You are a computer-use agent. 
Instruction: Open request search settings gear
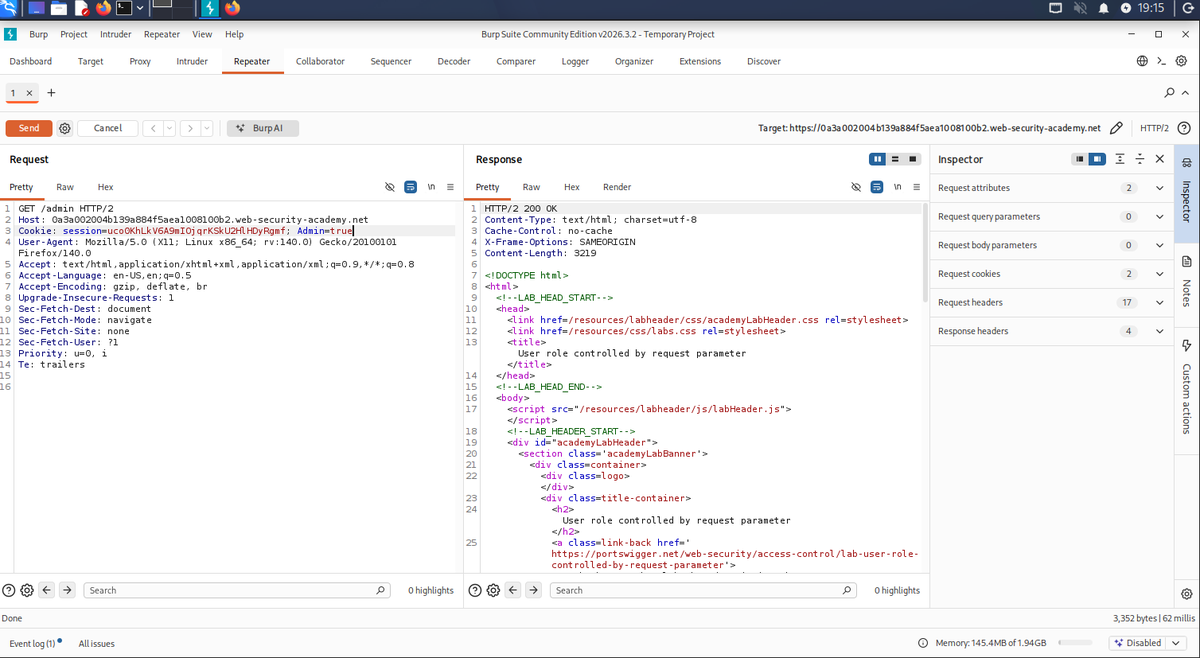[x=27, y=590]
